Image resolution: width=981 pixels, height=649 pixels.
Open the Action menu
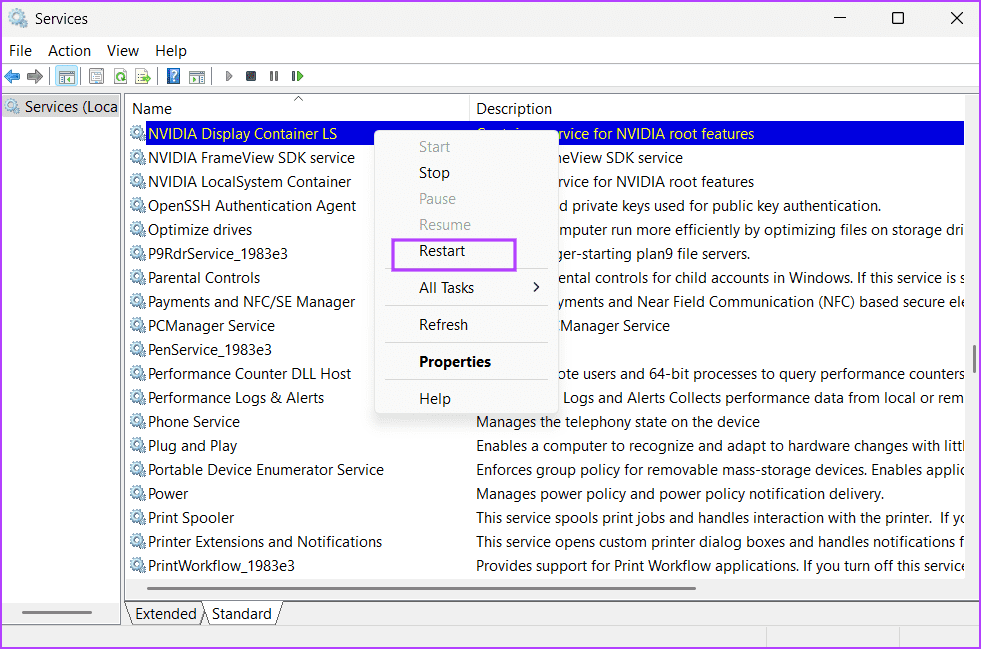coord(69,51)
